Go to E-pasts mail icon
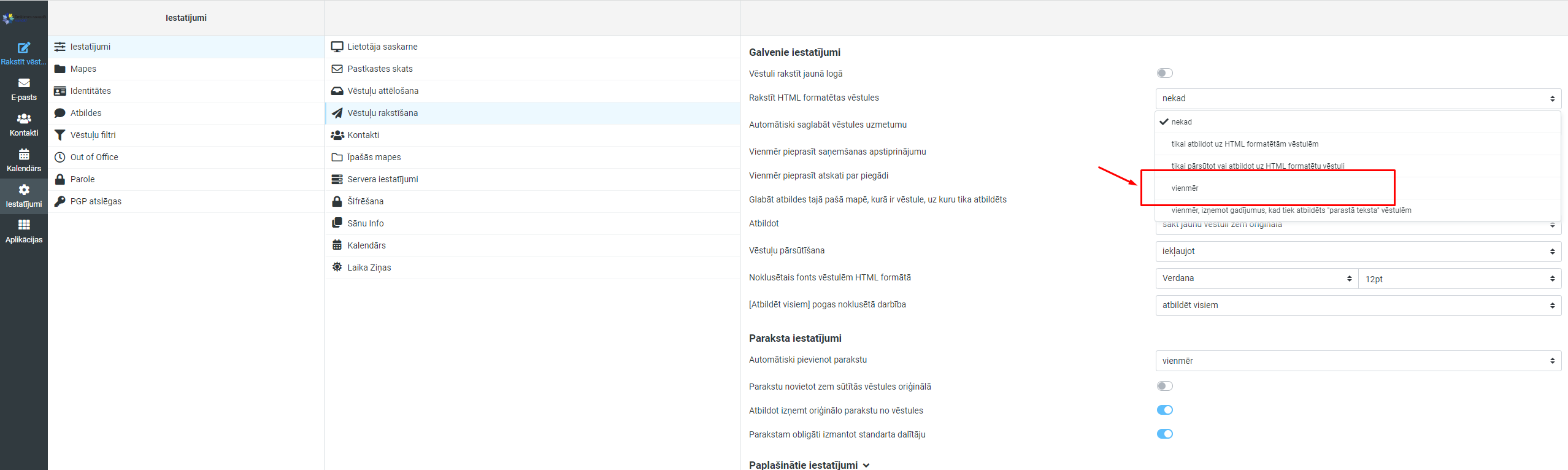 (24, 83)
